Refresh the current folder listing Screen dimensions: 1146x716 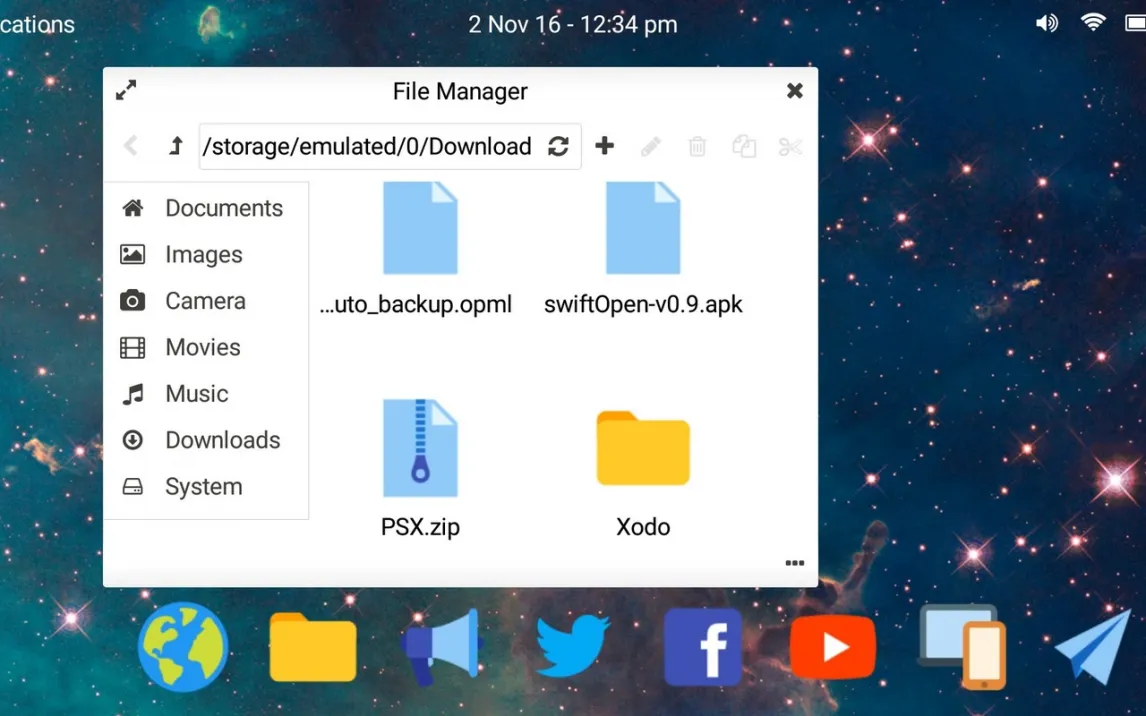[x=558, y=146]
